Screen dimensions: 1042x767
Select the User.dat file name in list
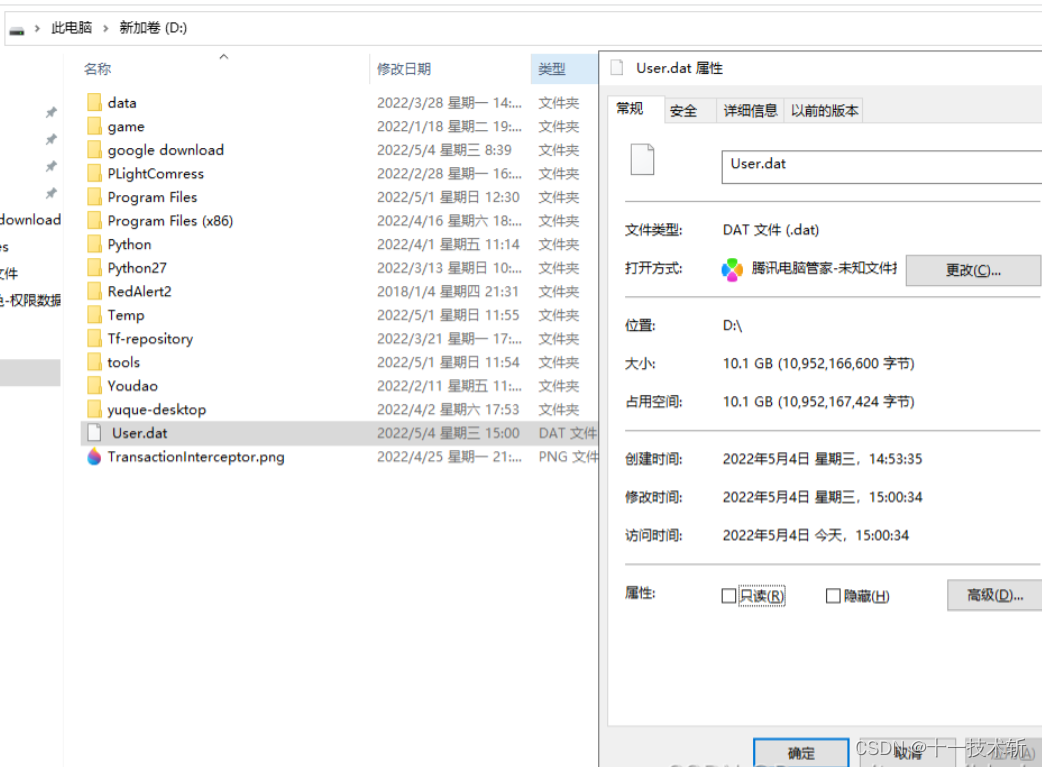click(x=140, y=433)
